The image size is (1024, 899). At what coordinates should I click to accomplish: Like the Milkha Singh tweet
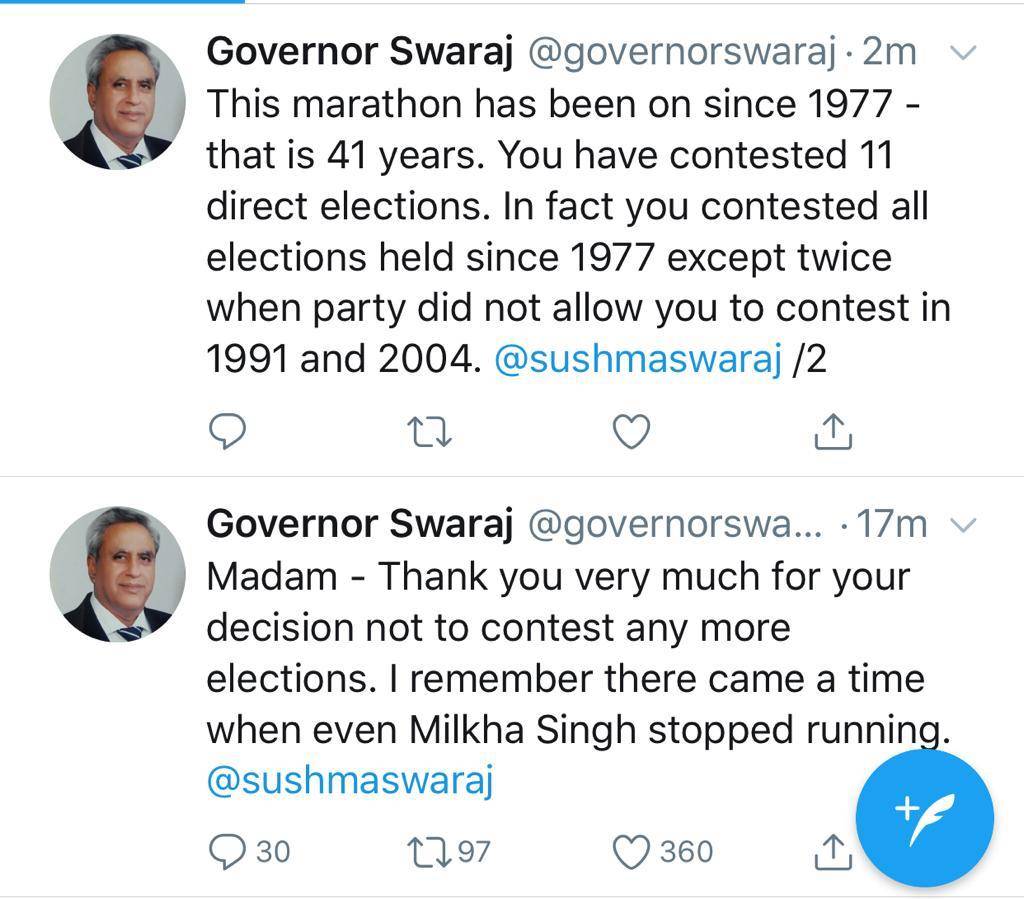pos(631,851)
